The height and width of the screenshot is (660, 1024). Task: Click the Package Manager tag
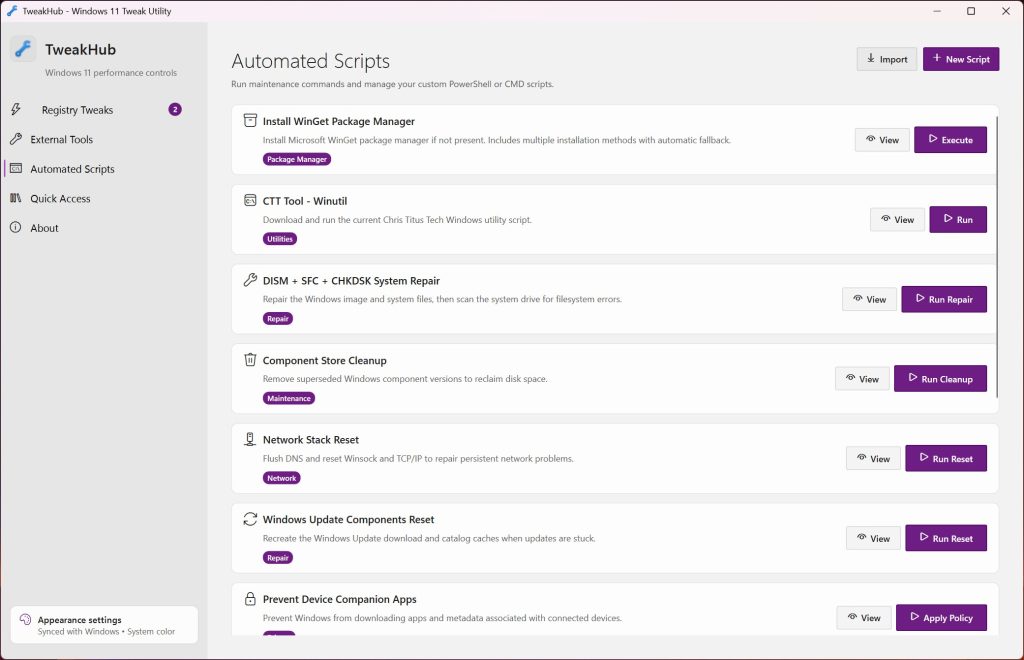297,159
